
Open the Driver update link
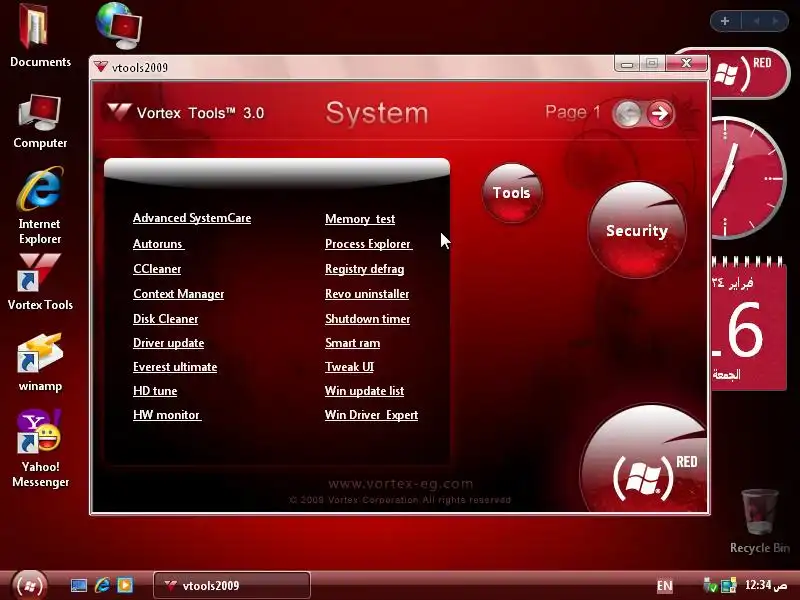coord(168,343)
